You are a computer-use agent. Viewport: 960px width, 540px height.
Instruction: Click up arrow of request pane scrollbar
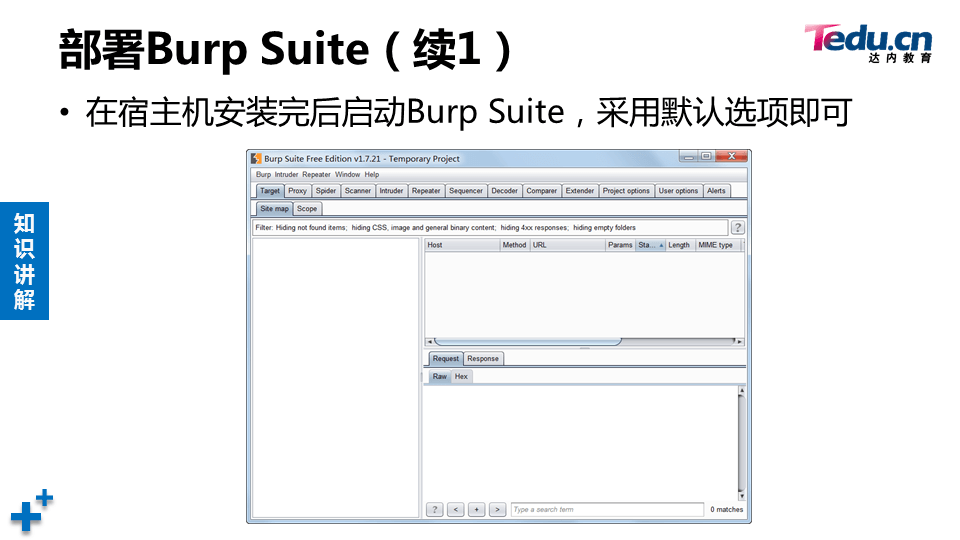(x=741, y=390)
